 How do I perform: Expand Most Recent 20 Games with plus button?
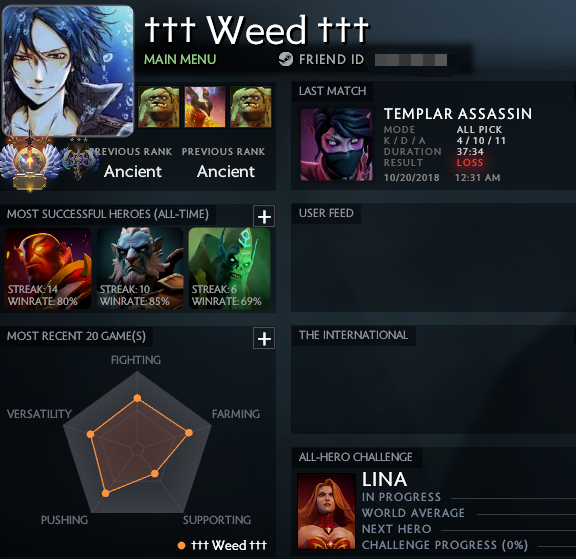point(264,338)
